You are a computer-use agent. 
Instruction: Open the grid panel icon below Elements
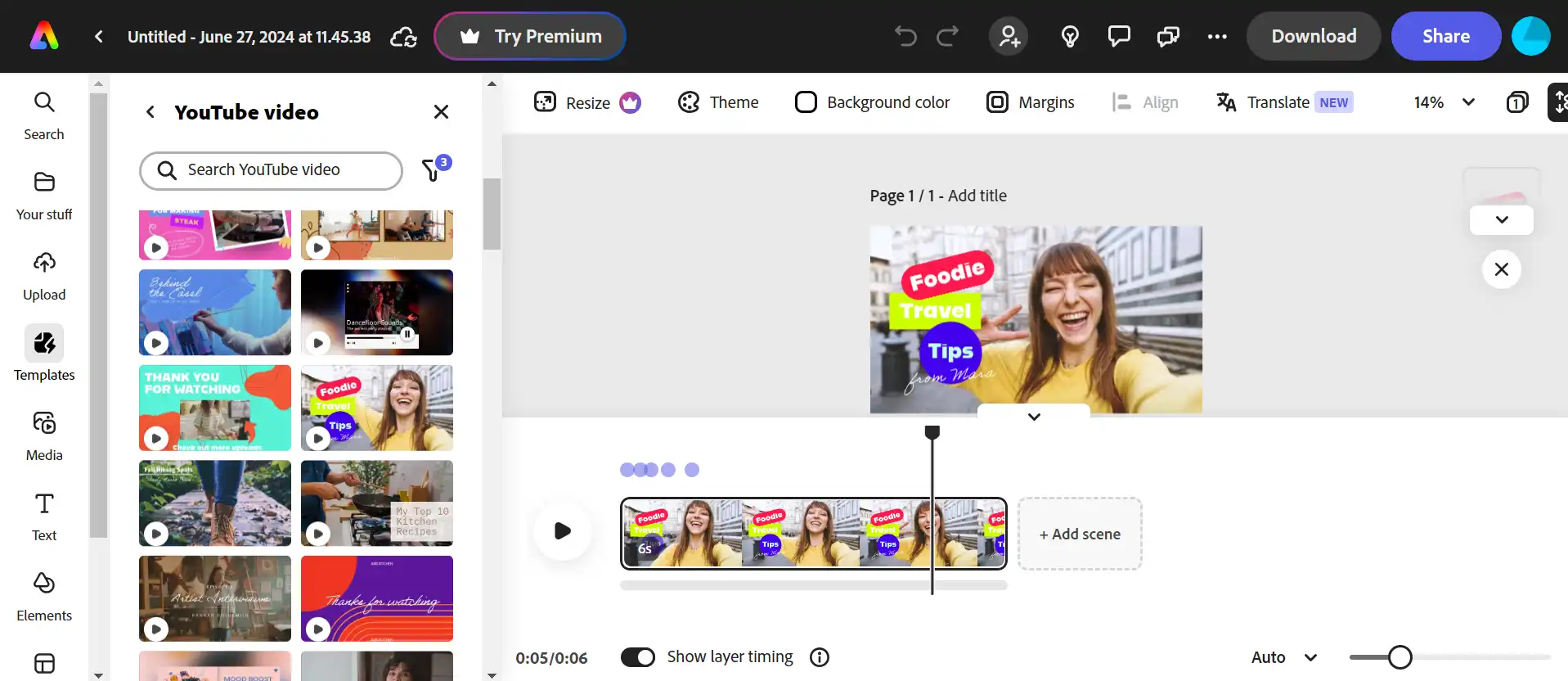coord(44,663)
